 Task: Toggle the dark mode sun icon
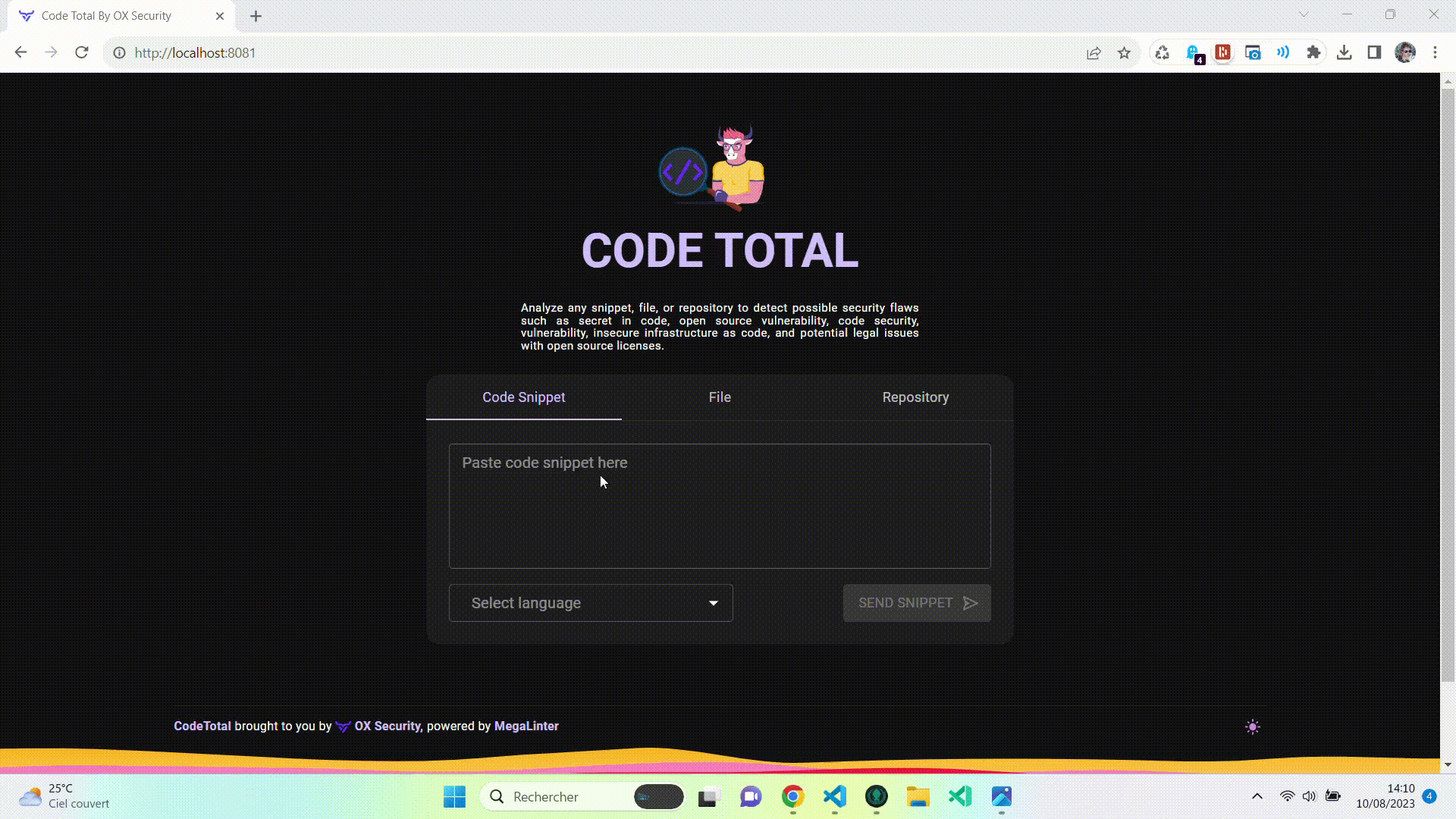click(x=1253, y=727)
